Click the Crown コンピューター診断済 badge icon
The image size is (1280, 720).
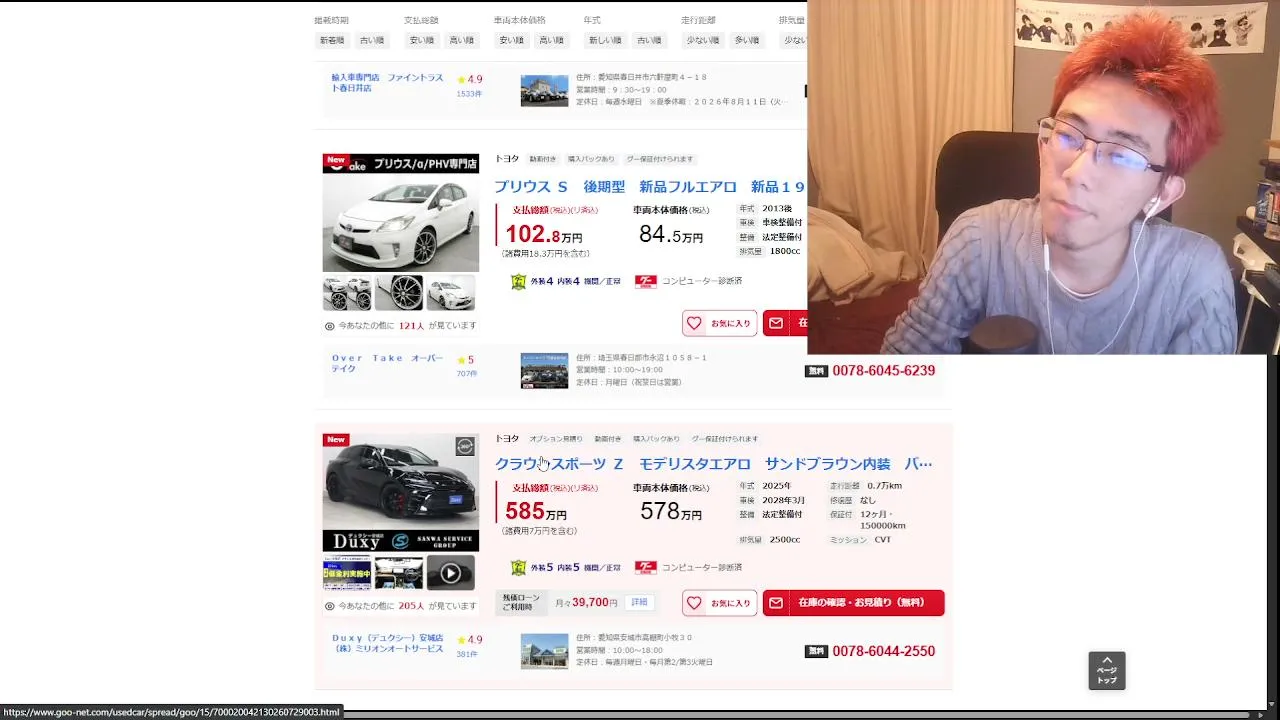coord(645,568)
